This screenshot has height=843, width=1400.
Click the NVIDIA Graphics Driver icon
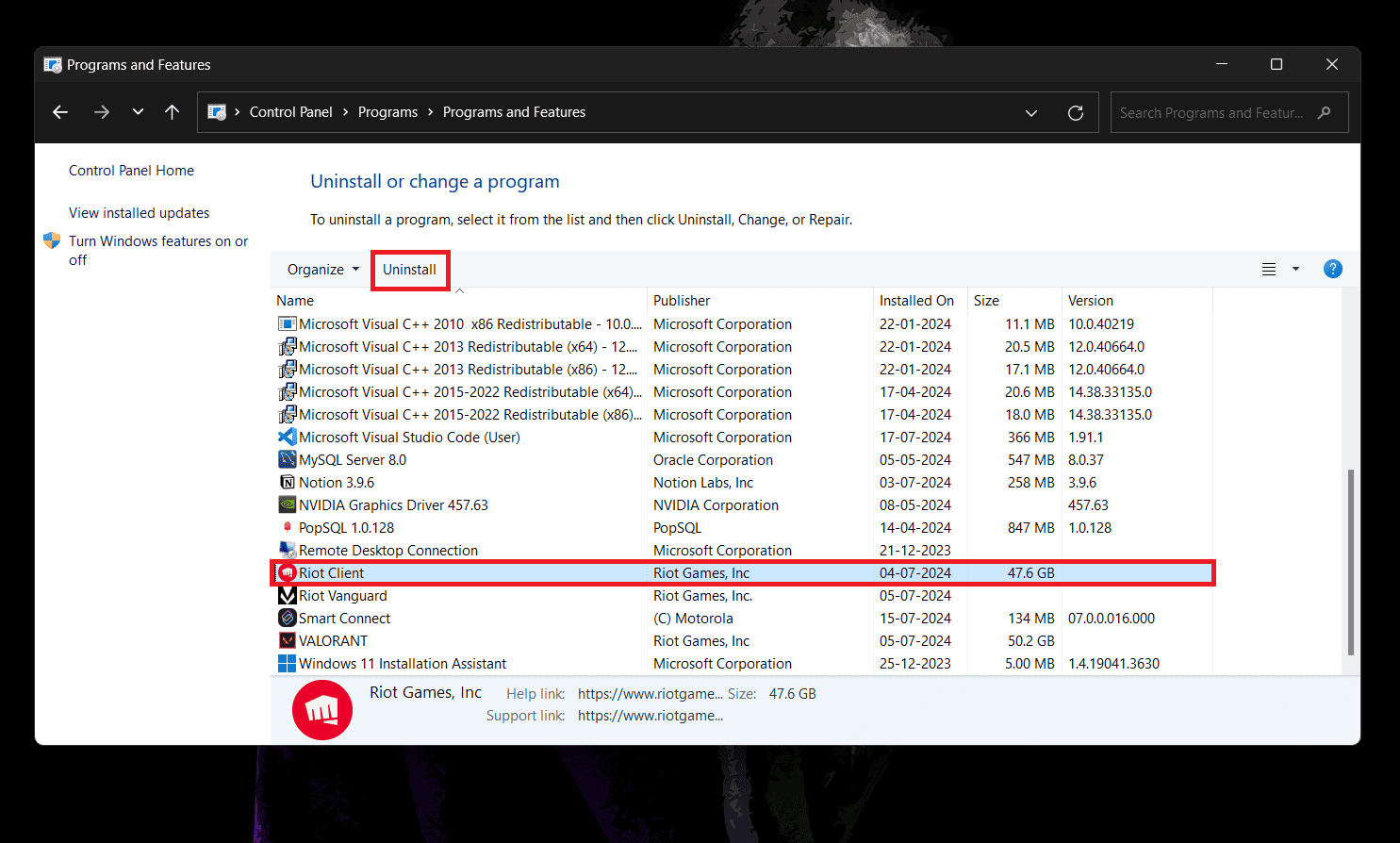click(288, 505)
